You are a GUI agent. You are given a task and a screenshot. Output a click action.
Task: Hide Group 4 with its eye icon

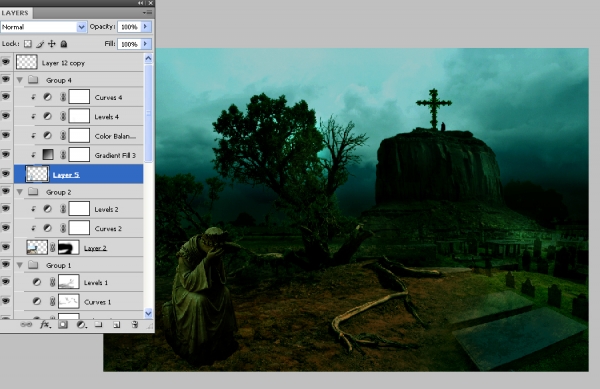click(6, 79)
